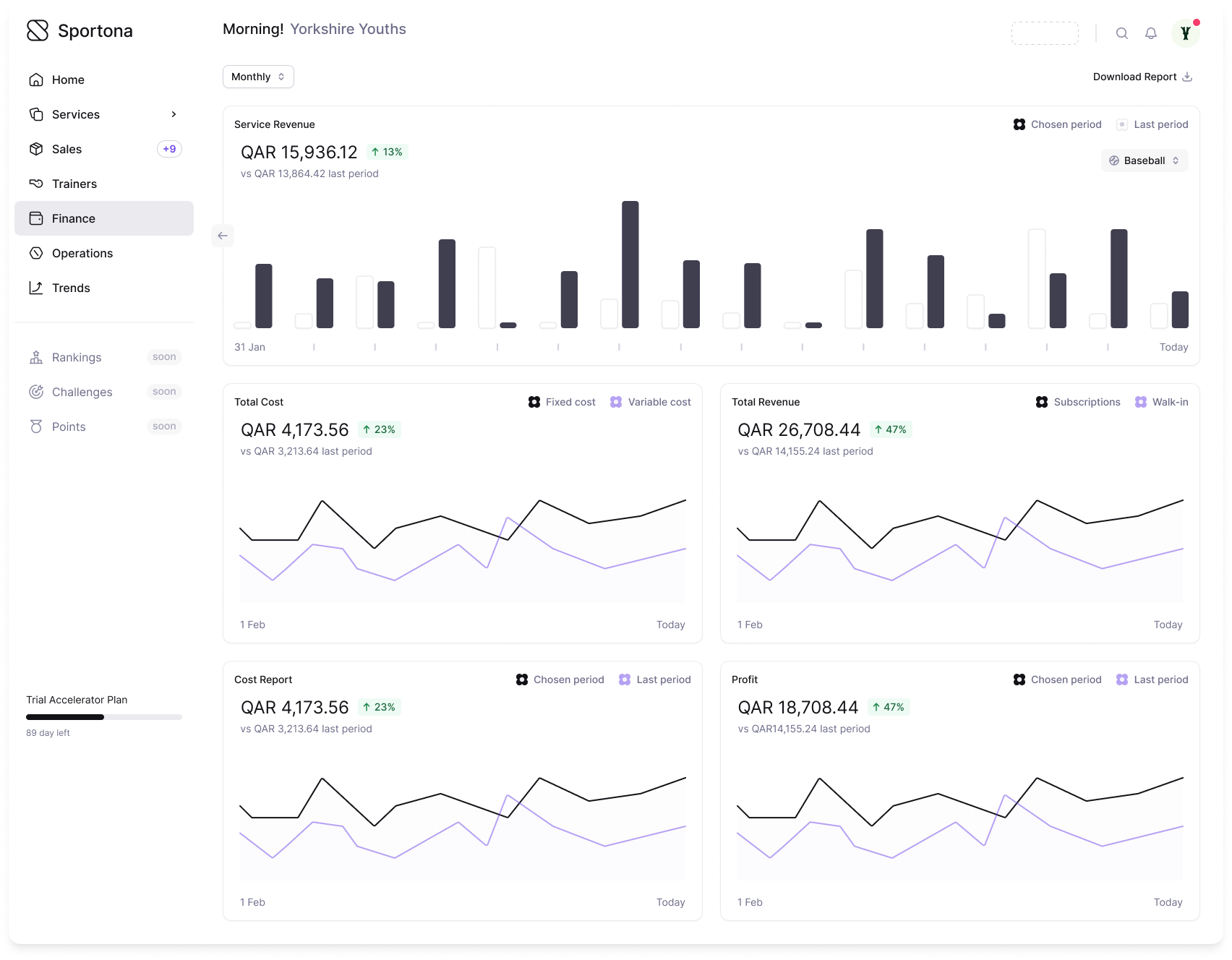Click 31 Jan axis label in revenue chart

point(249,347)
